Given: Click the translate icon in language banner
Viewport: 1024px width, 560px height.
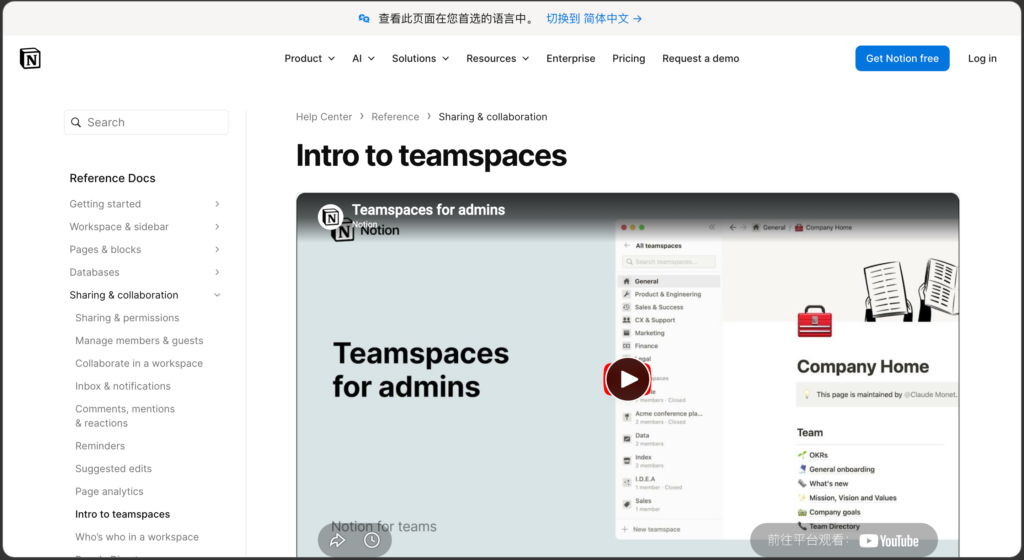Looking at the screenshot, I should click(x=364, y=18).
